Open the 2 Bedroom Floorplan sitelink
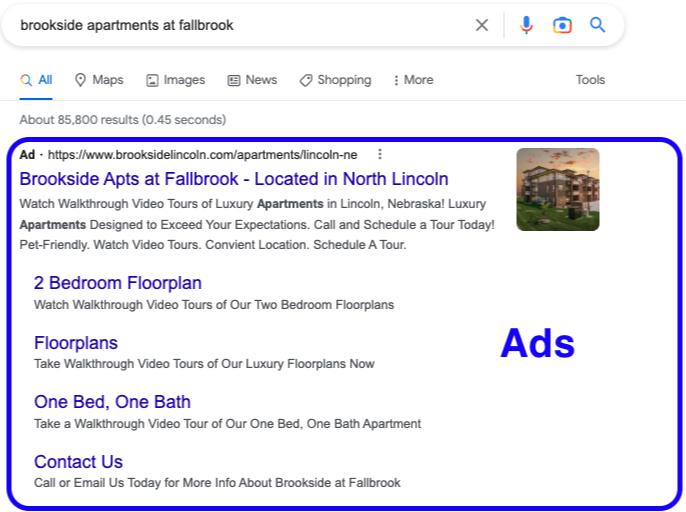The image size is (686, 512). pos(118,283)
